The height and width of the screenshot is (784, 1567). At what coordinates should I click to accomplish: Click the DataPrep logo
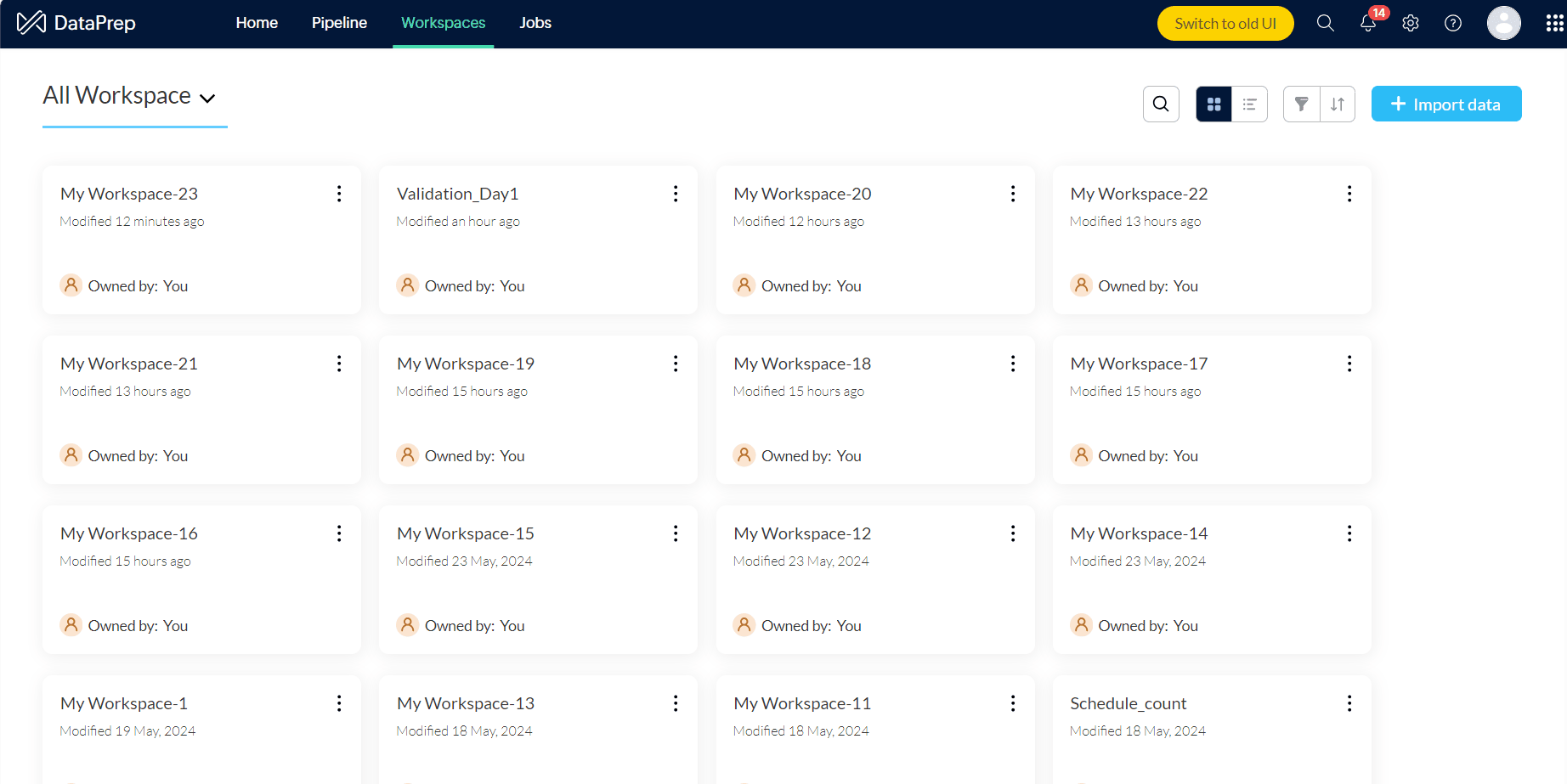click(x=76, y=23)
